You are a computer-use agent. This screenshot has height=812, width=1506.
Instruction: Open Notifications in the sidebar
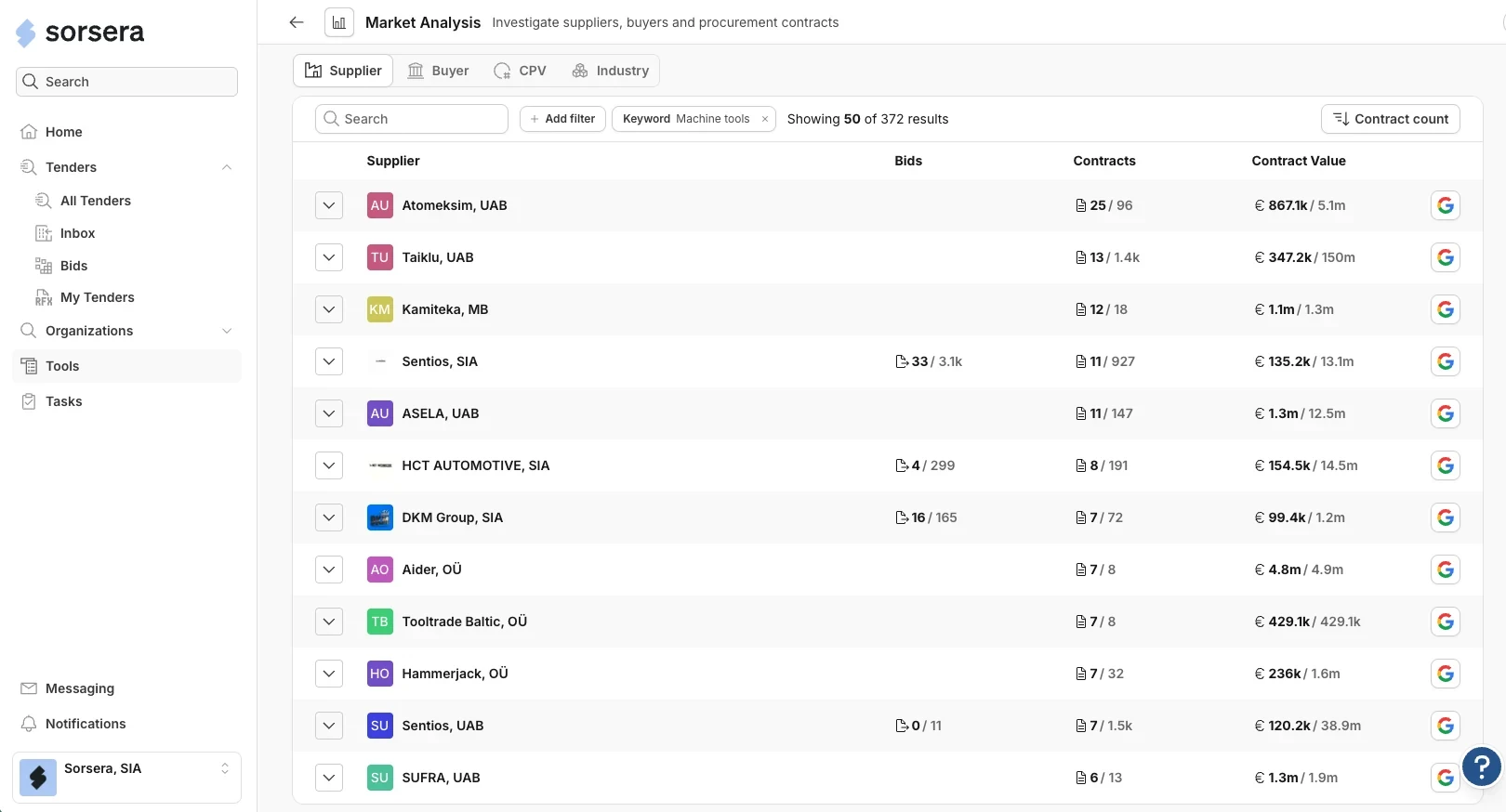click(126, 724)
